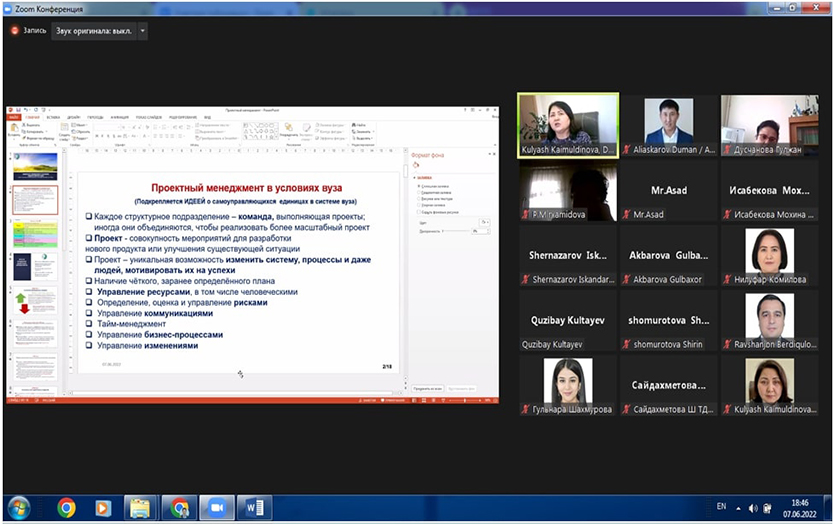Check the hide background graphics checkbox
833x525 pixels.
click(x=418, y=212)
